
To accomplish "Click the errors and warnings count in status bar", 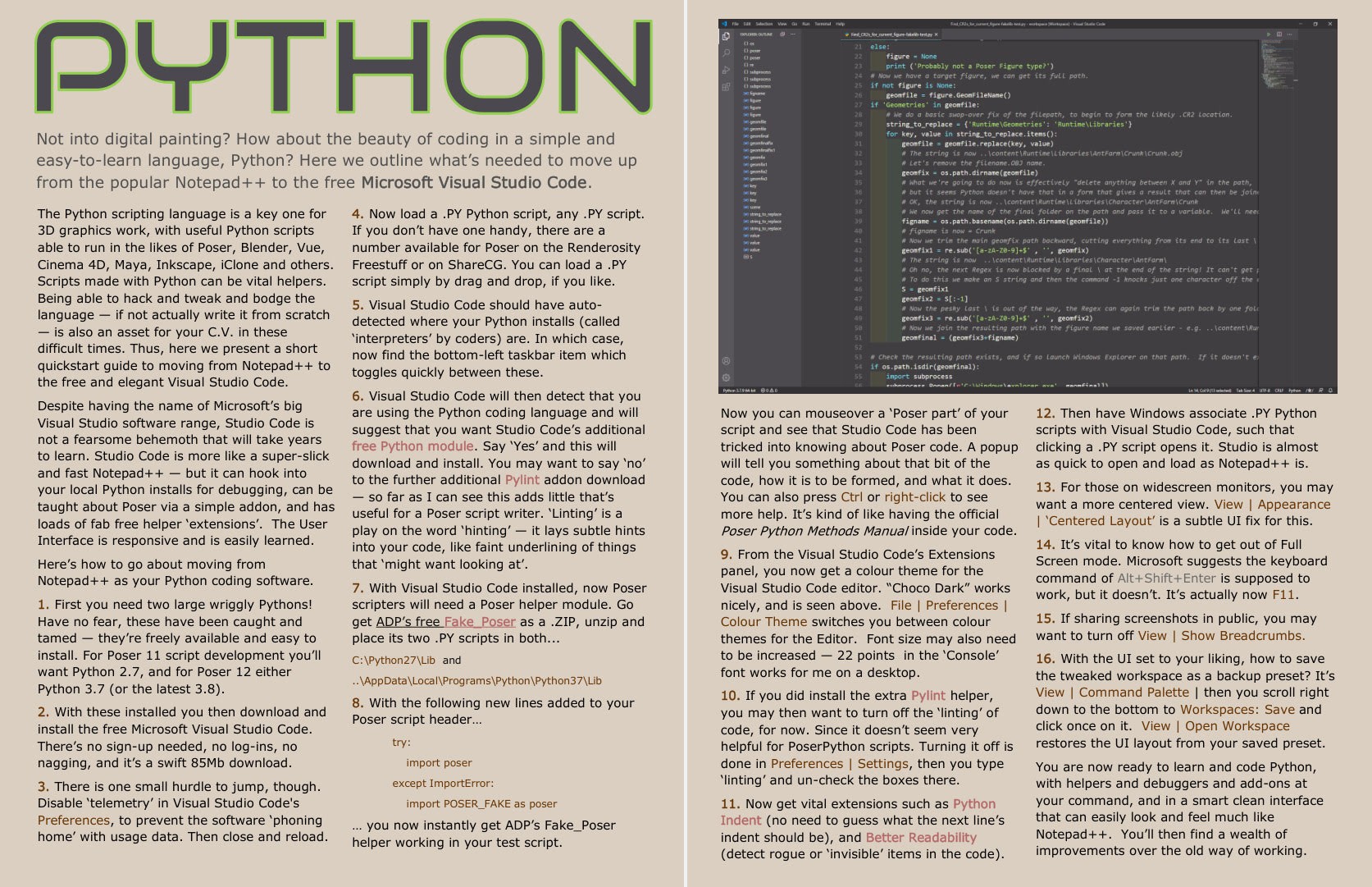I will click(x=768, y=390).
